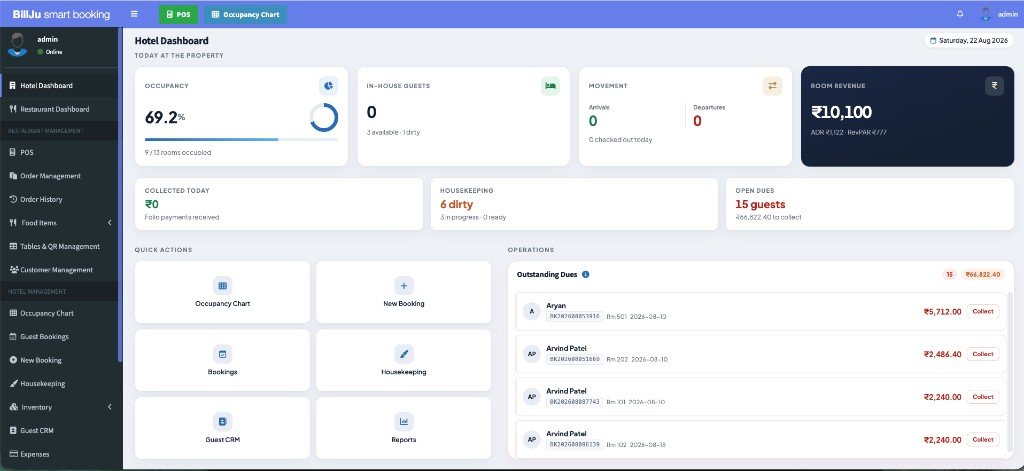The width and height of the screenshot is (1024, 471).
Task: Open the notification bell icon
Action: pyautogui.click(x=960, y=14)
